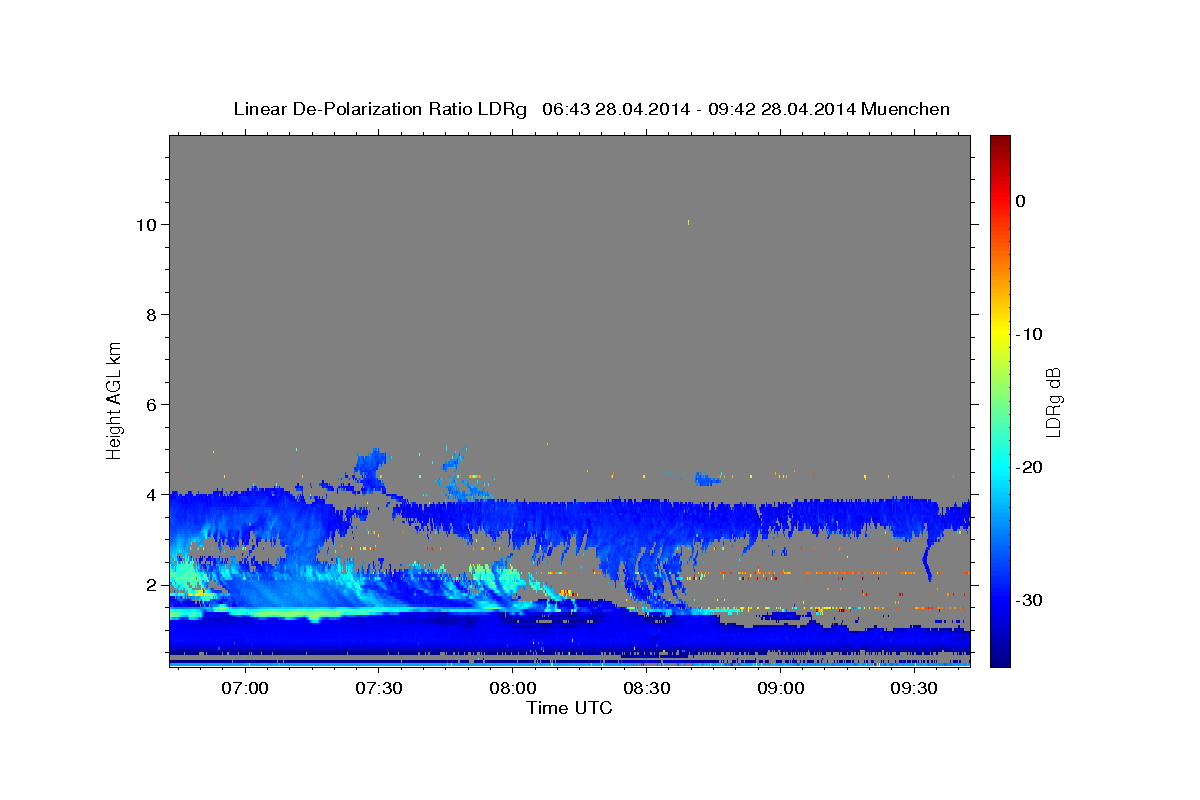The image size is (1200, 800).
Task: Click the '08:00' time tick label
Action: tap(513, 688)
